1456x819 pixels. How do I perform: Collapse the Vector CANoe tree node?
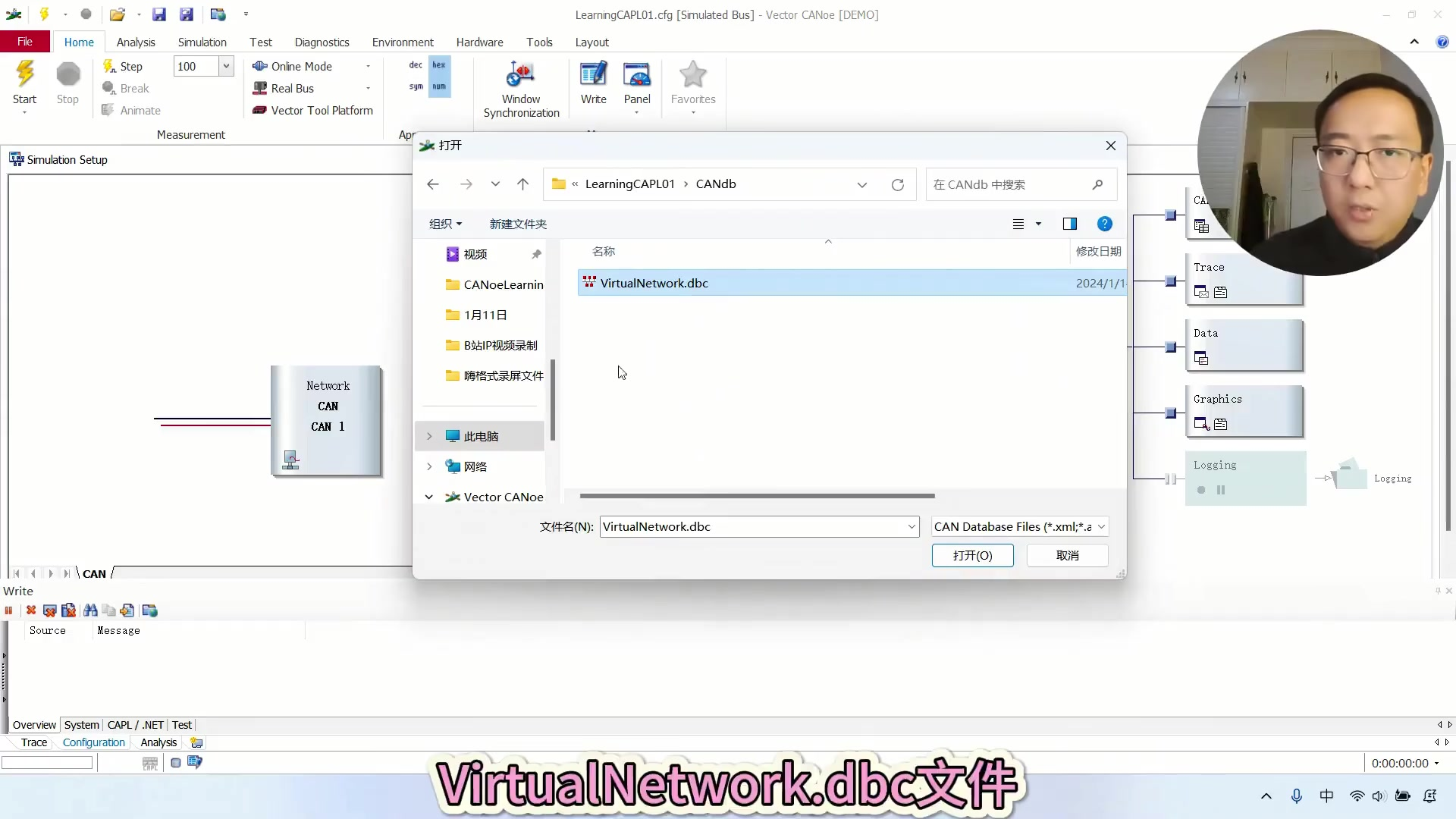click(429, 497)
